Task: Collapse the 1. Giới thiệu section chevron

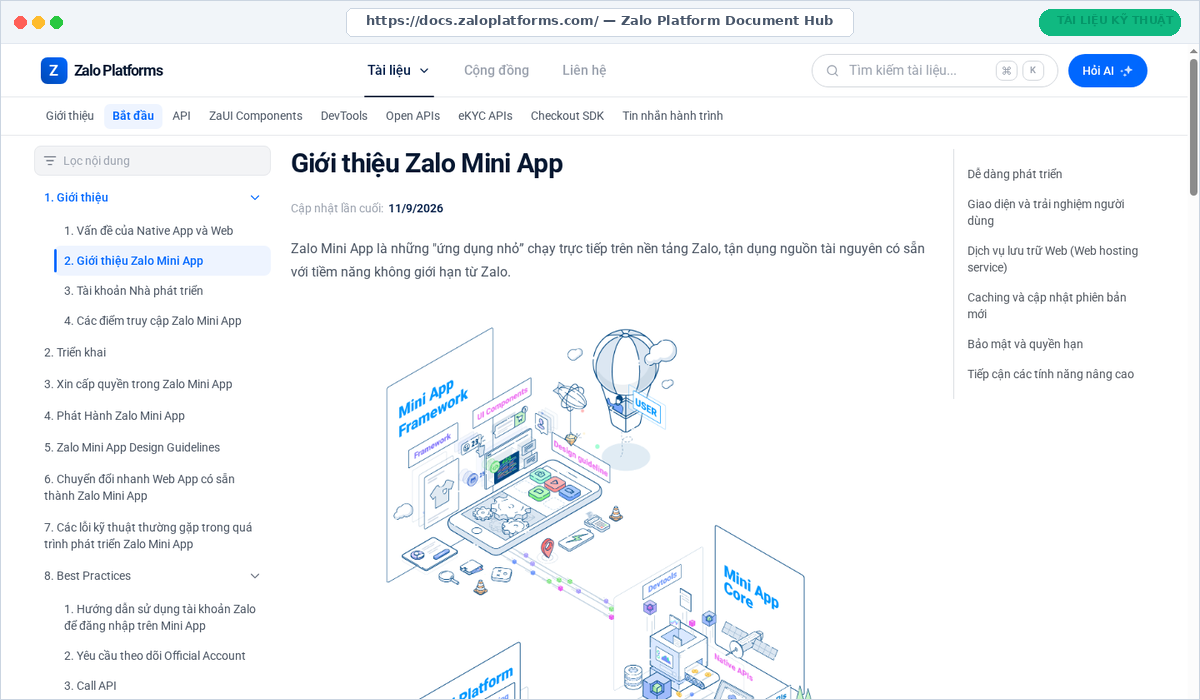Action: pos(255,198)
